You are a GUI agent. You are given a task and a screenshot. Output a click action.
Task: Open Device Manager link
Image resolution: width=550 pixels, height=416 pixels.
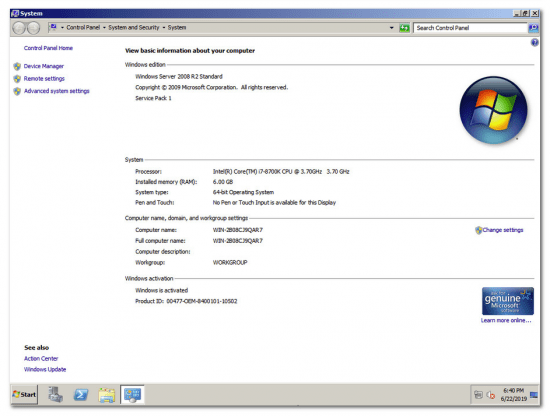44,66
